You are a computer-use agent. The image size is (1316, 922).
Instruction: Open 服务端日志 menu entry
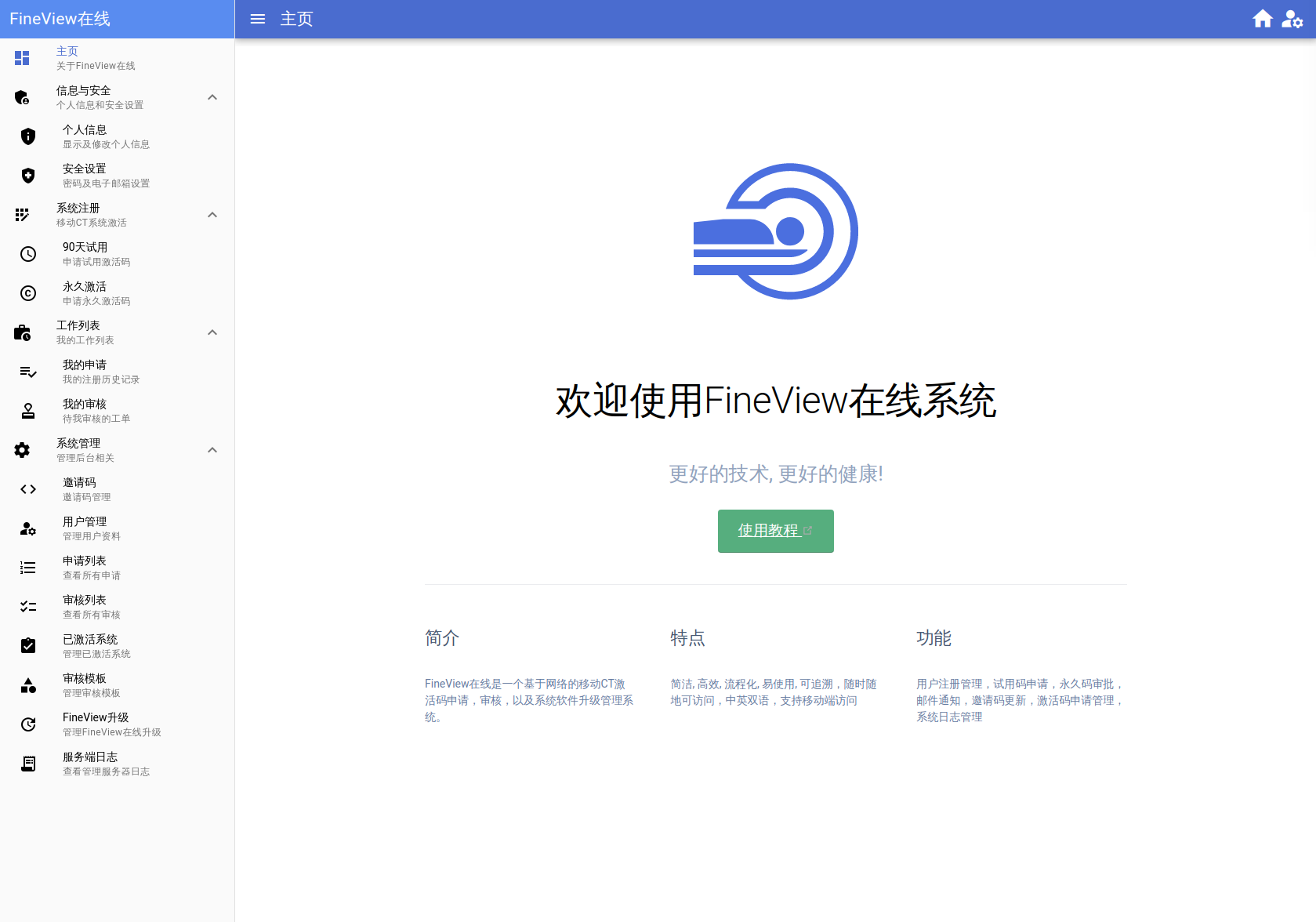click(x=118, y=764)
